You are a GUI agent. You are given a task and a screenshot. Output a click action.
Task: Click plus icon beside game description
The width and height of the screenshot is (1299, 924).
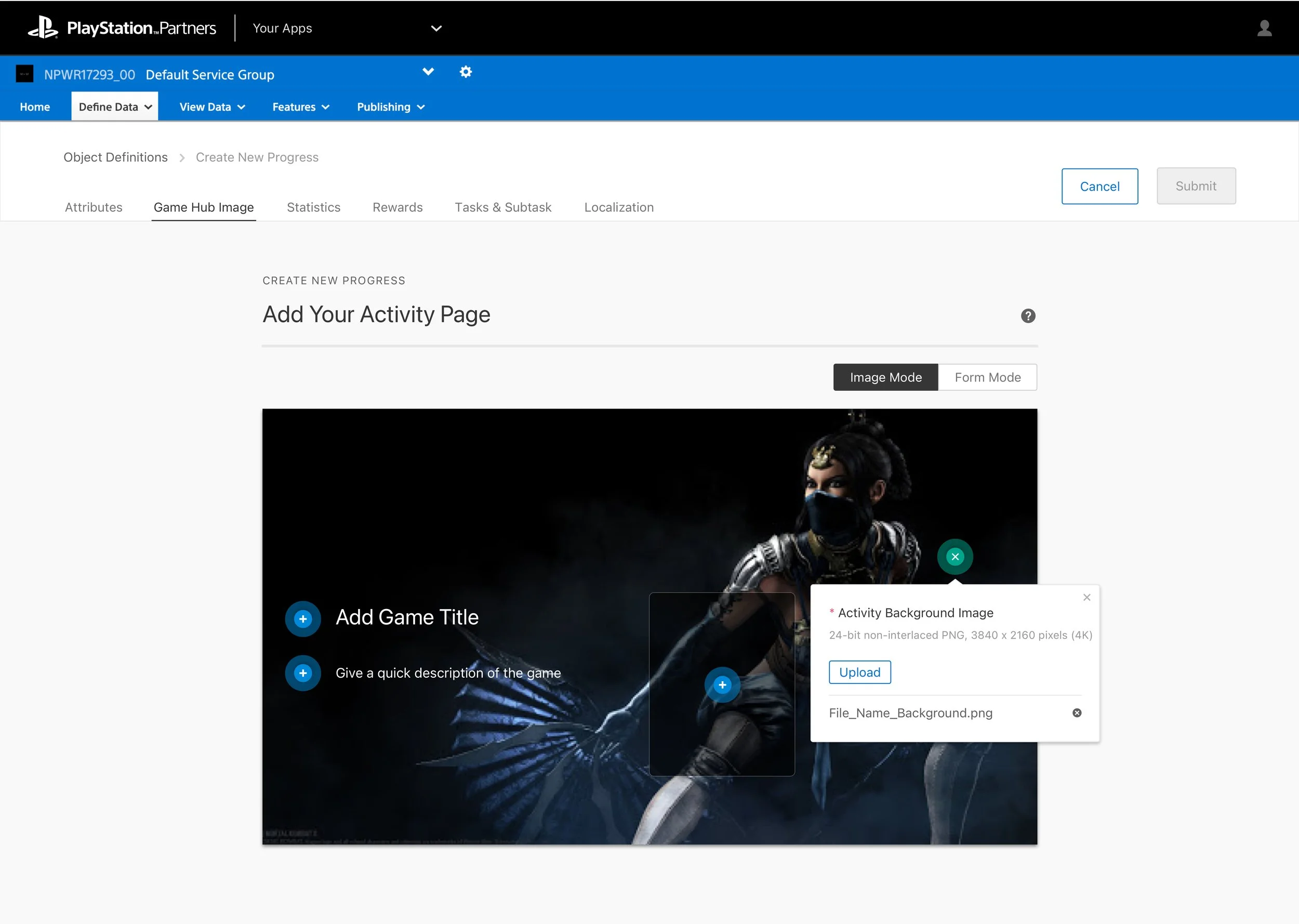click(302, 673)
